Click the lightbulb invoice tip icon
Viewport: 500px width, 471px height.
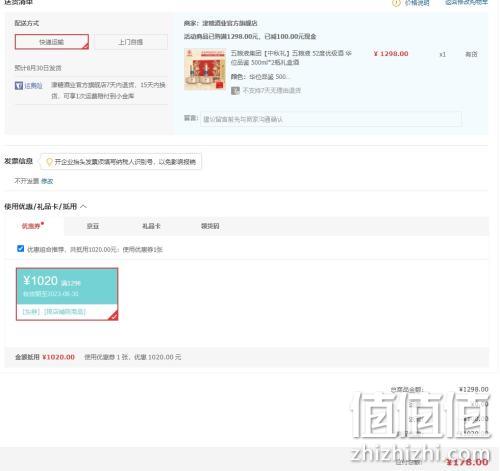[49, 162]
